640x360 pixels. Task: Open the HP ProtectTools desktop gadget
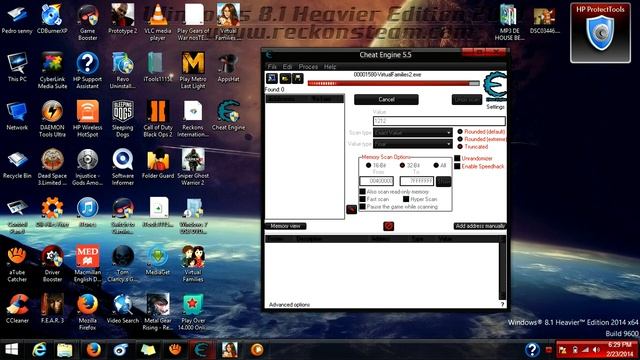pos(600,33)
